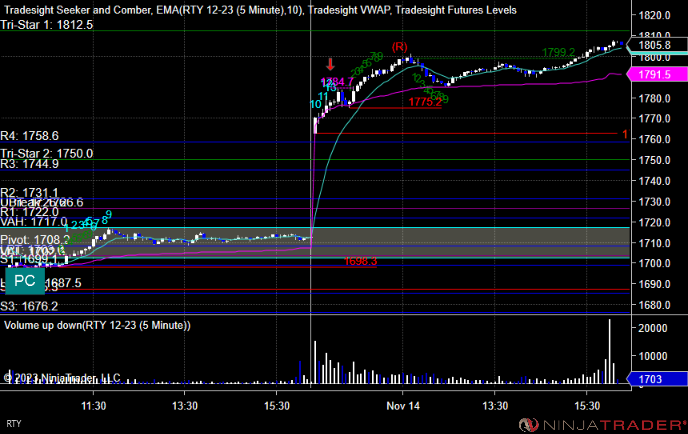
Task: Select the 1805.8 current price marker
Action: pyautogui.click(x=657, y=45)
